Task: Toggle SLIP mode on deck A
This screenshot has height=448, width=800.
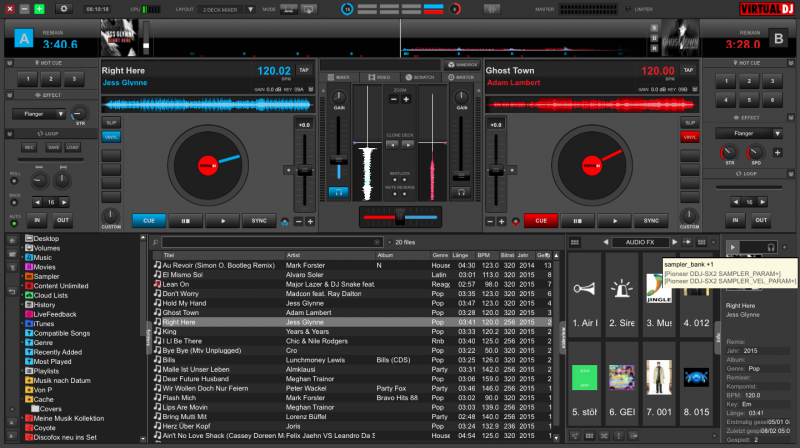Action: (111, 122)
